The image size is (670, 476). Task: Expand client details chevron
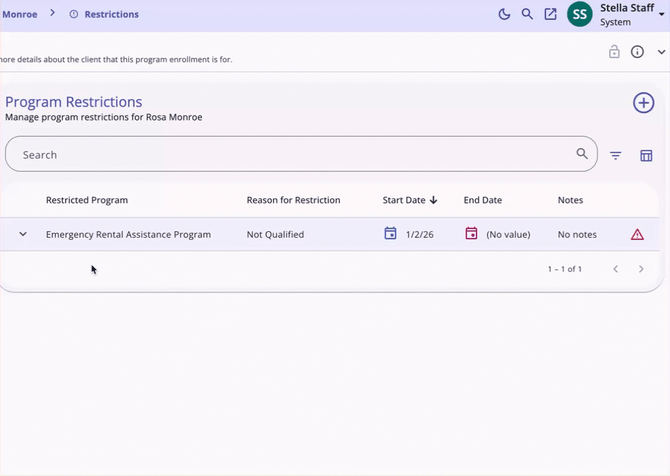[x=661, y=52]
